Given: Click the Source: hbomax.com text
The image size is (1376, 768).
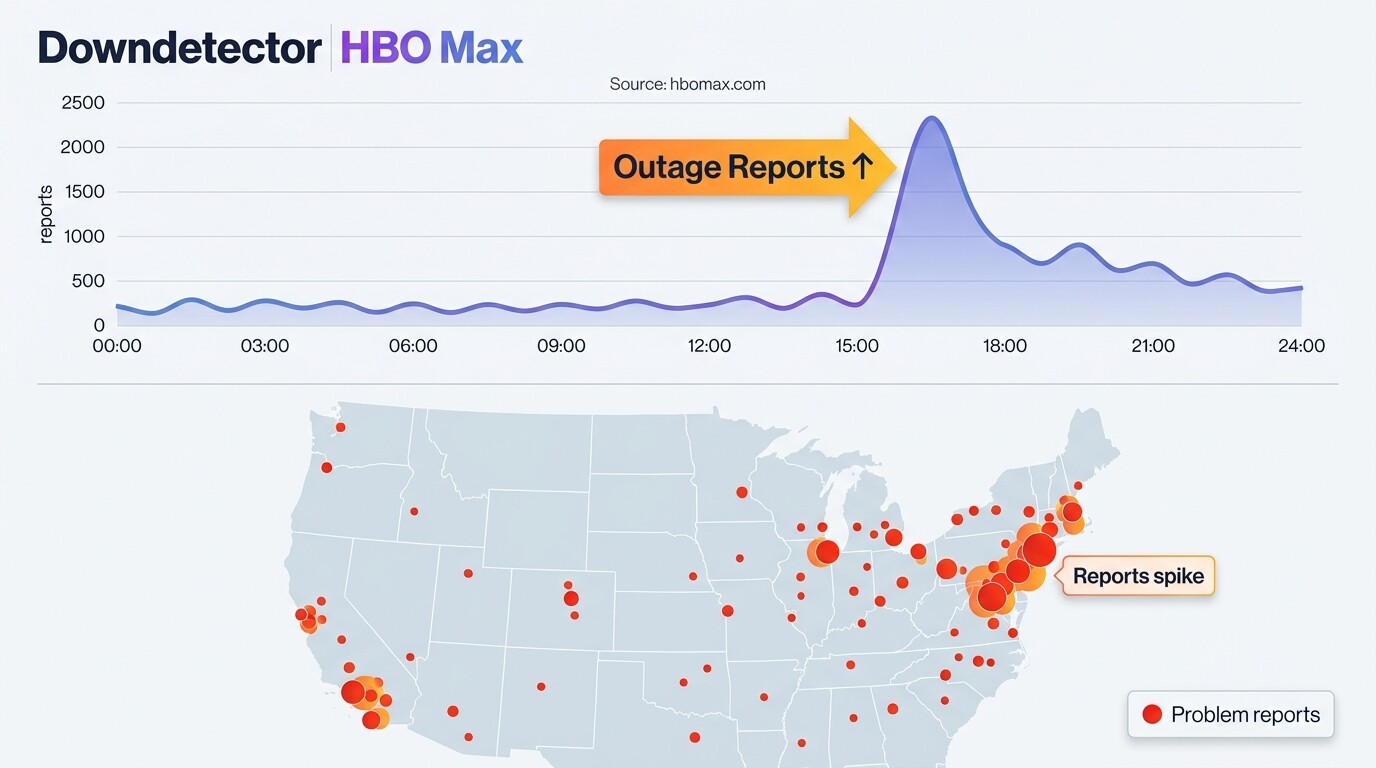Looking at the screenshot, I should click(687, 84).
